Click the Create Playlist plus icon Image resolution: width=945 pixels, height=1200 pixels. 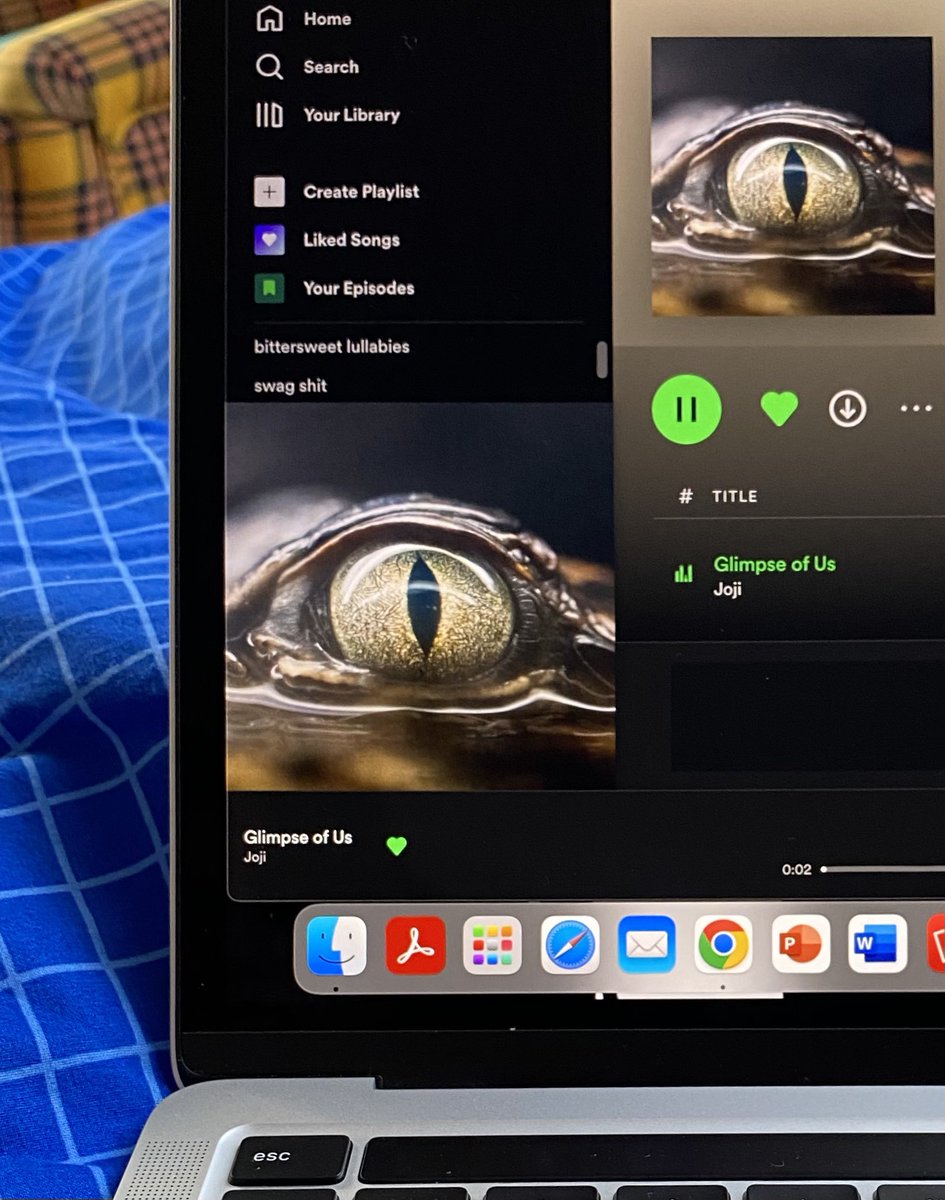click(x=269, y=191)
